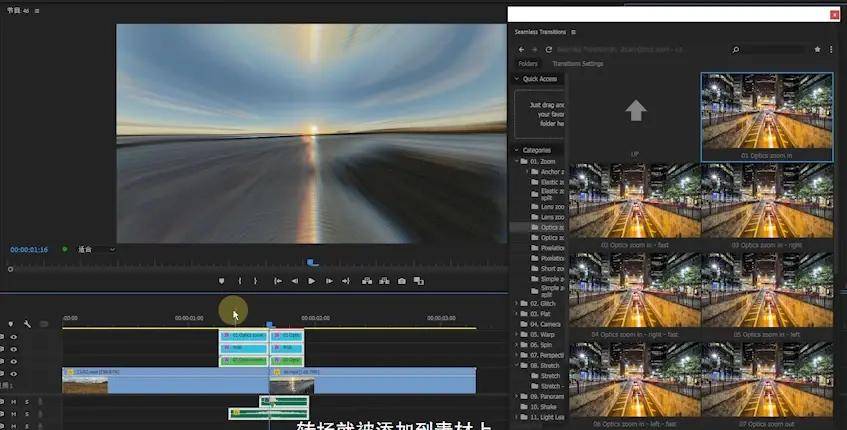Jump to the In point

pos(278,281)
